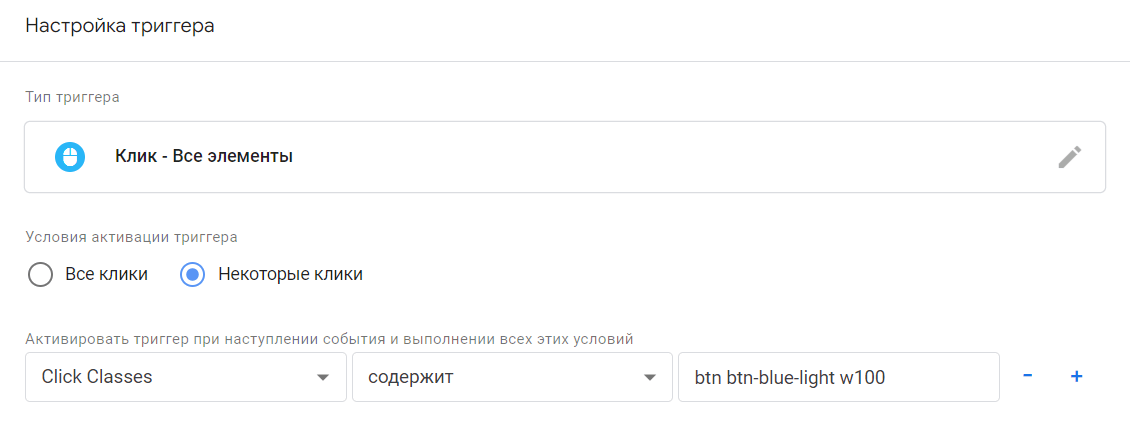Select the "Все клики" radio button
Viewport: 1130px width, 423px height.
[x=41, y=274]
